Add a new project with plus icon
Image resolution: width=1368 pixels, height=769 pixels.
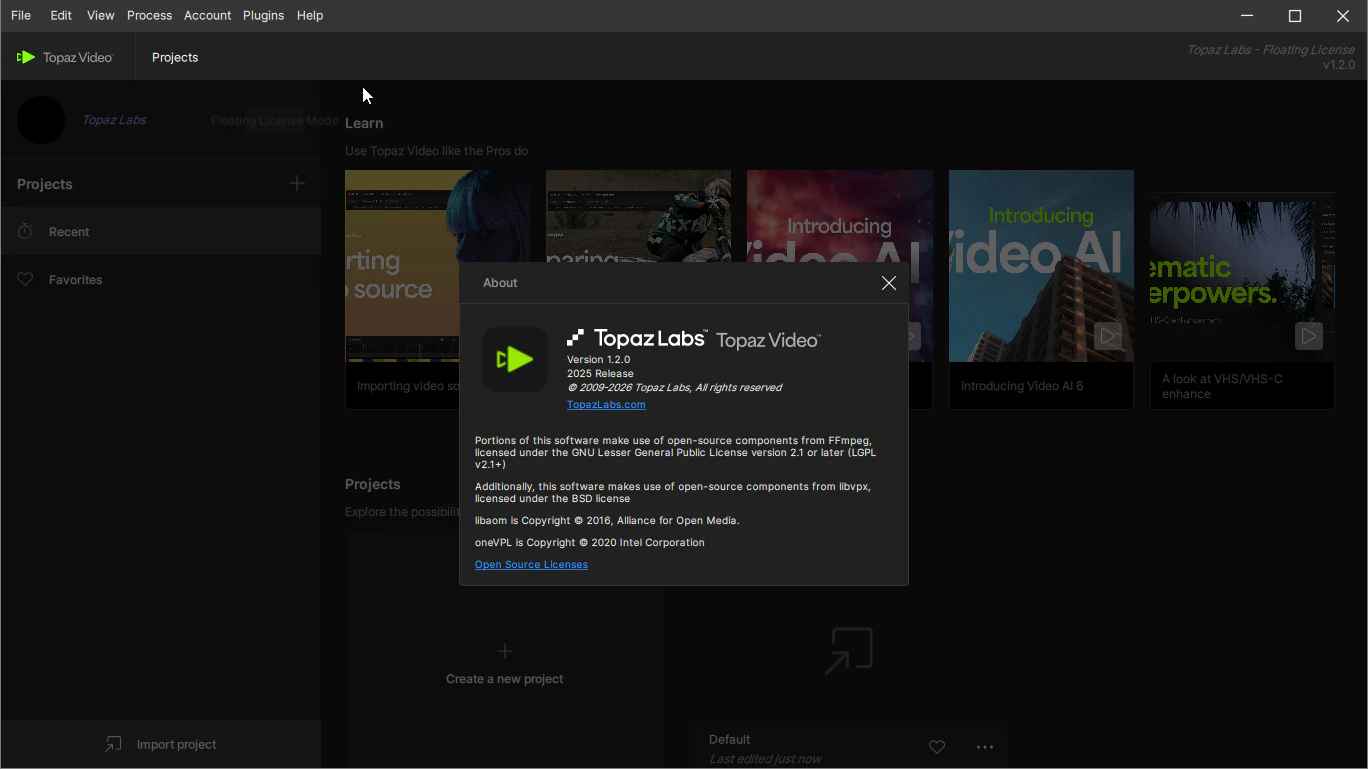[x=297, y=184]
